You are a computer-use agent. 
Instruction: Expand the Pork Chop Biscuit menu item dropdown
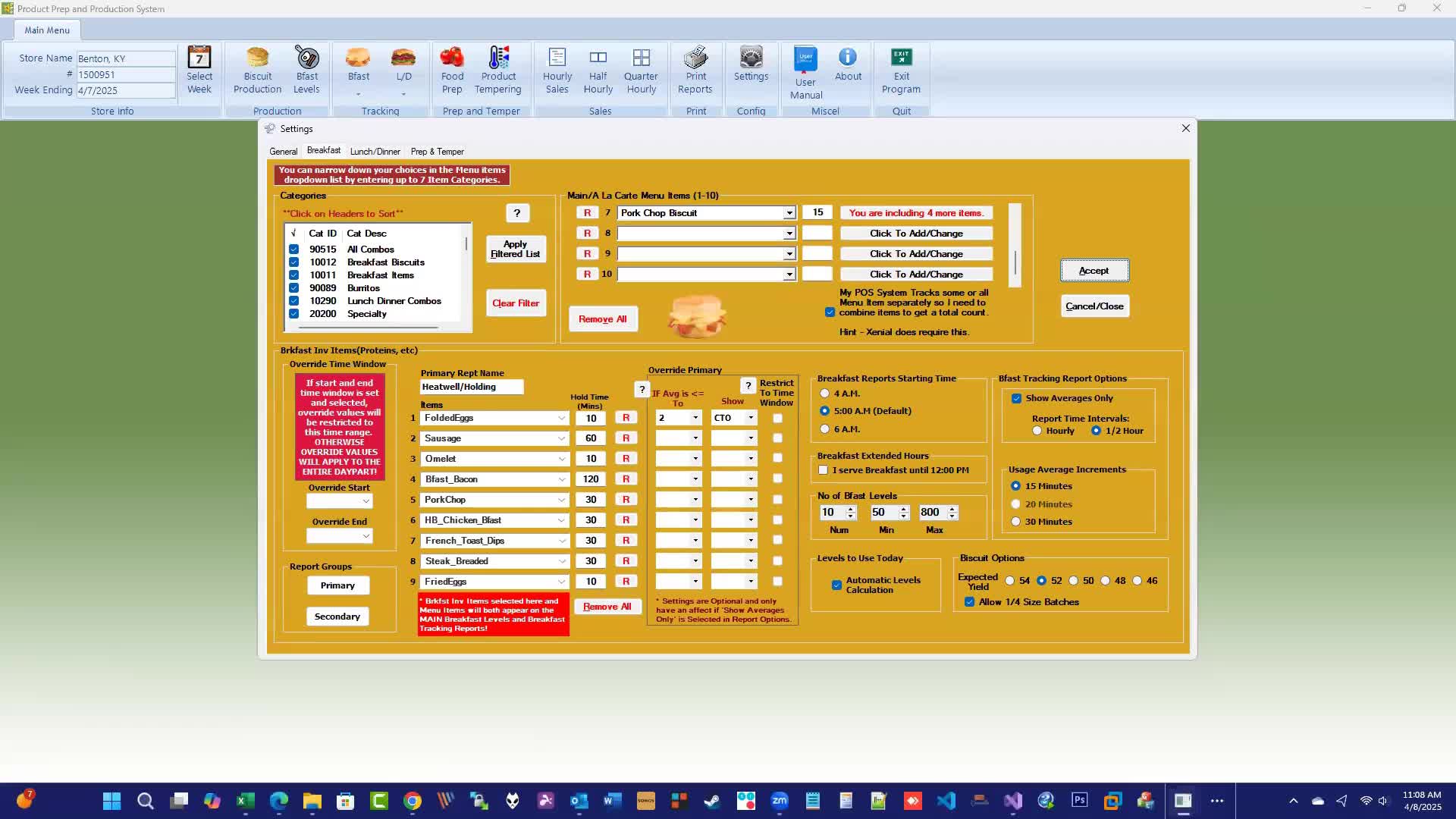pos(789,213)
